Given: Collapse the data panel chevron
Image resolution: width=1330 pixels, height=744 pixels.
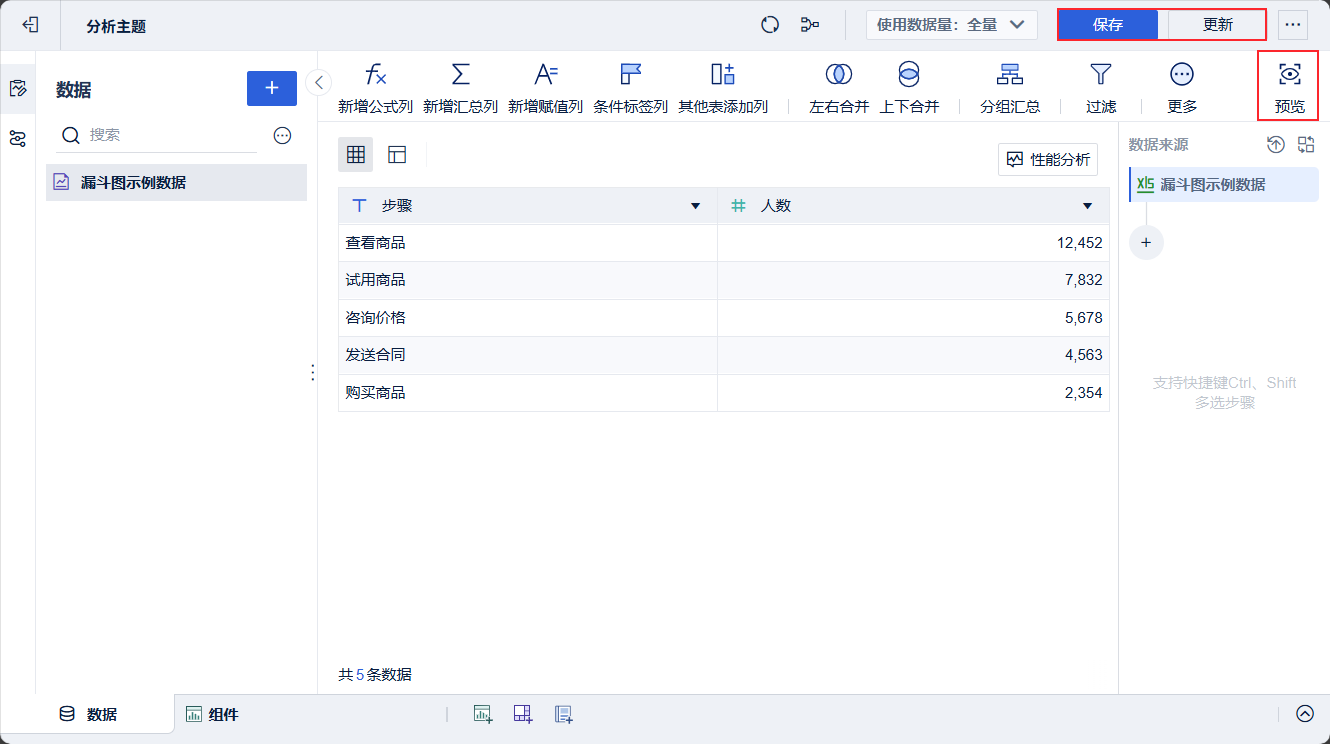Looking at the screenshot, I should pos(318,82).
